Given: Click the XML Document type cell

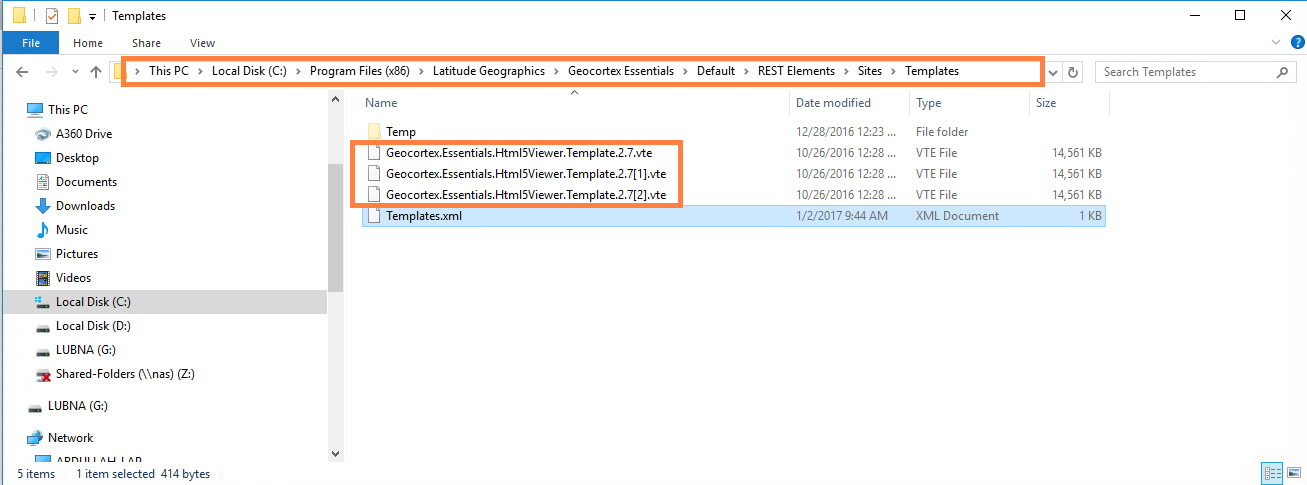Looking at the screenshot, I should coord(957,216).
